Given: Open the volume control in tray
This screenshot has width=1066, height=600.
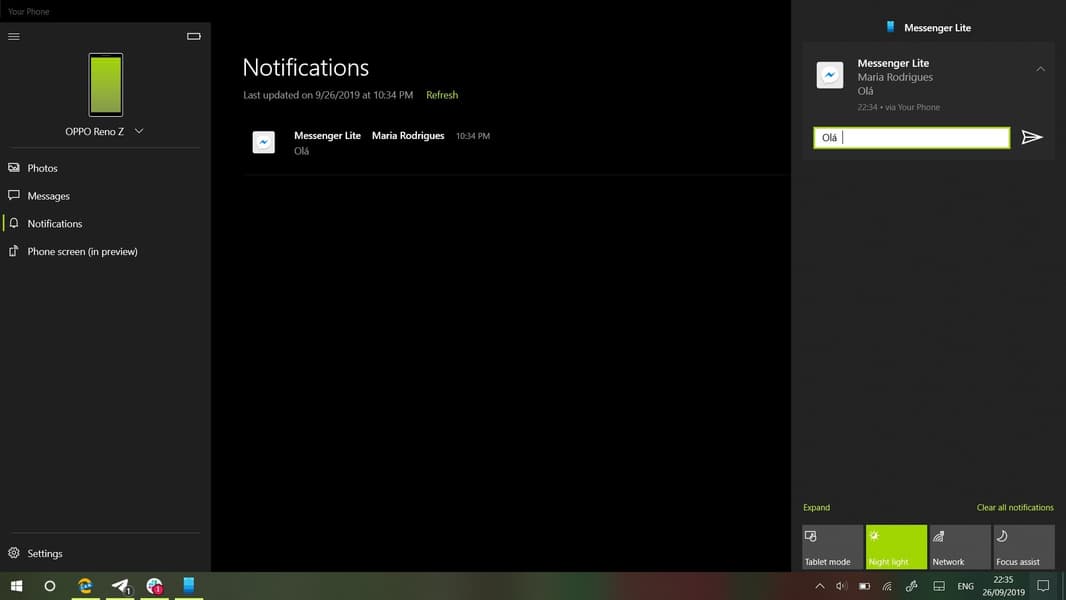Looking at the screenshot, I should [x=842, y=586].
